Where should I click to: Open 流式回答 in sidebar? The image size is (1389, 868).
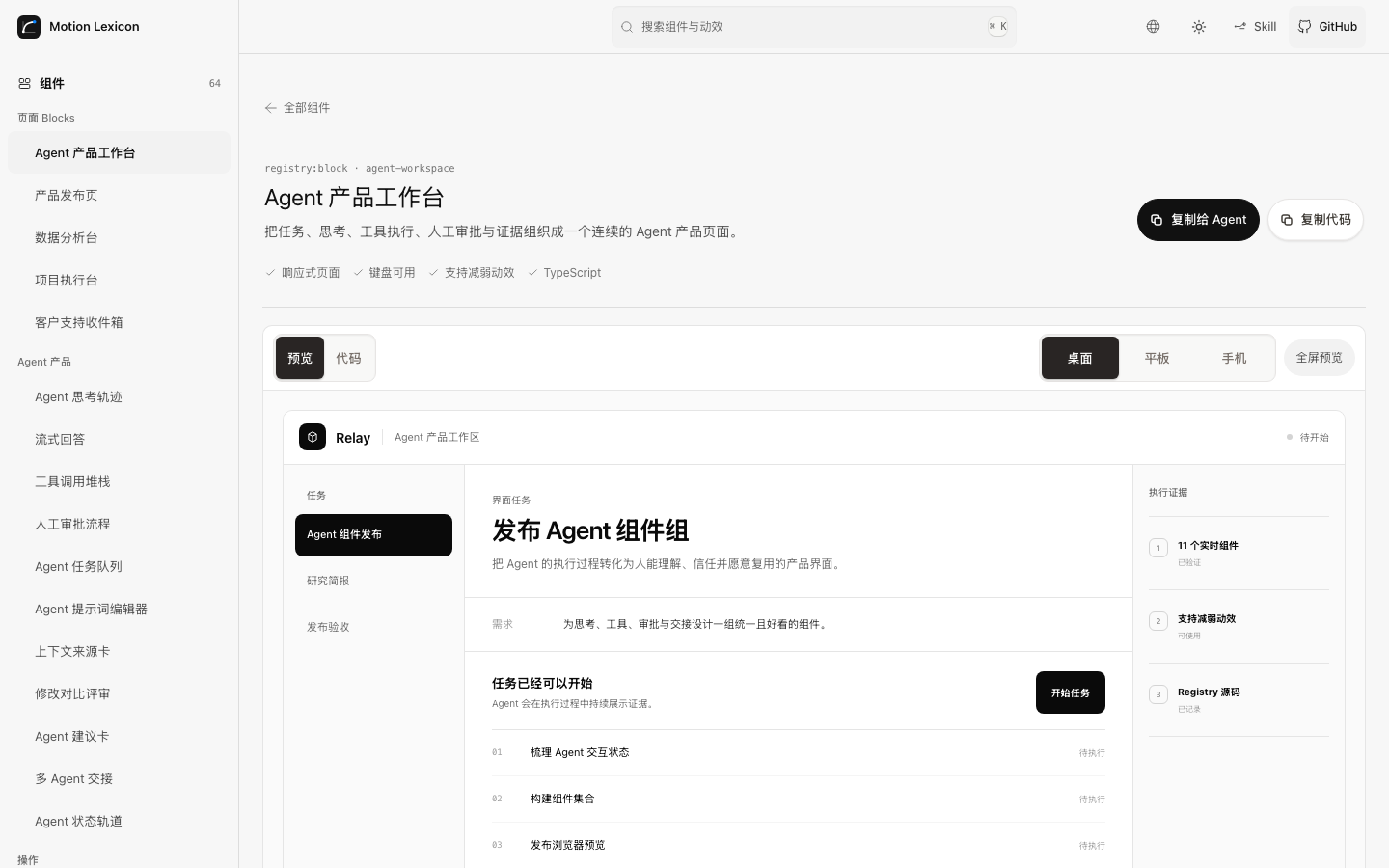coord(119,439)
